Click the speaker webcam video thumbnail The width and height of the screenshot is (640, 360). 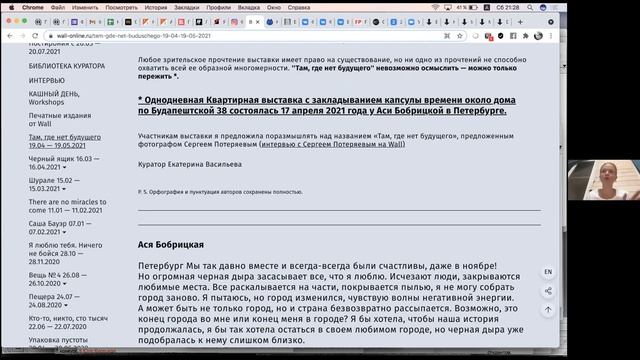coord(604,180)
